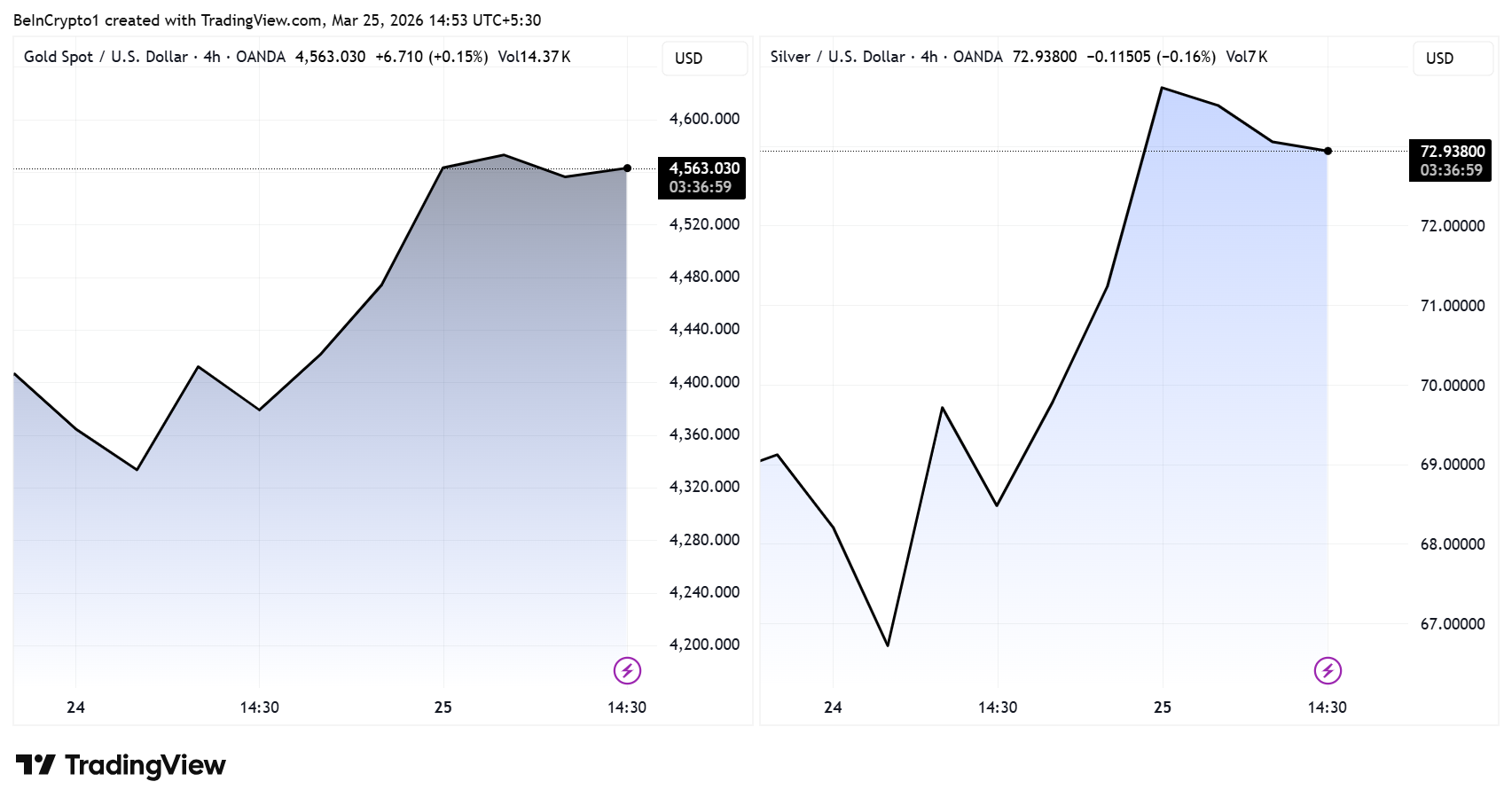Viewport: 1512px width, 805px height.
Task: Click the gold line's last-price dot marker
Action: coord(628,168)
